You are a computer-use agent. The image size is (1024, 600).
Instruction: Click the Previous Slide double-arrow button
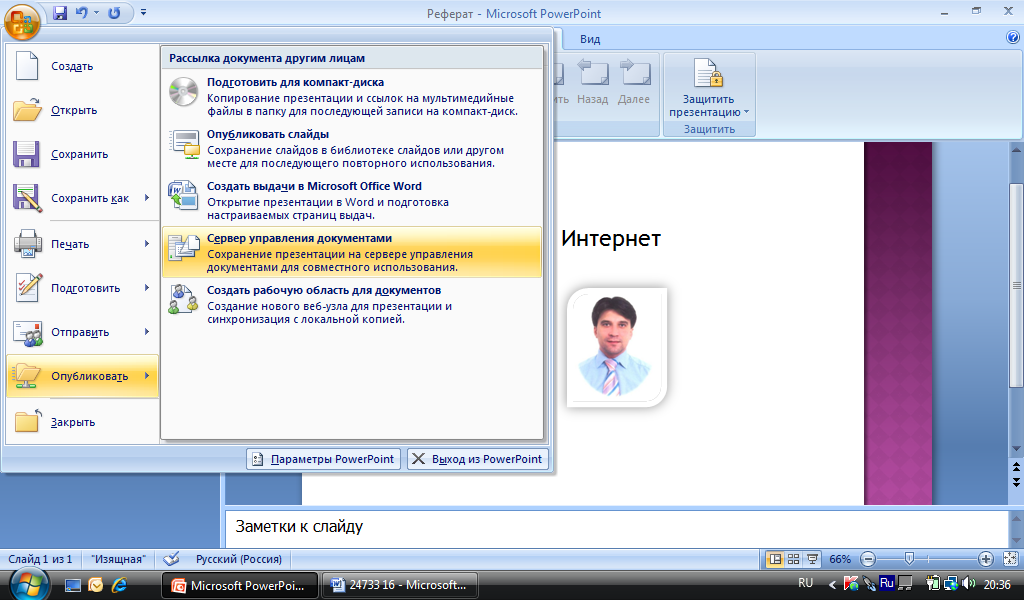(x=1016, y=467)
